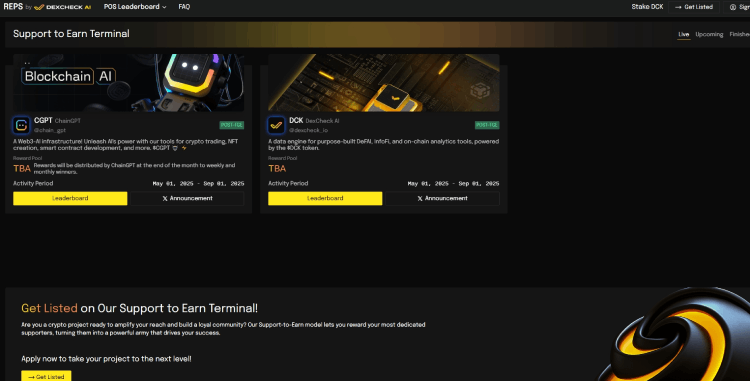Click the X logo in CGPT Announcement button
This screenshot has width=750, height=381.
[x=165, y=198]
